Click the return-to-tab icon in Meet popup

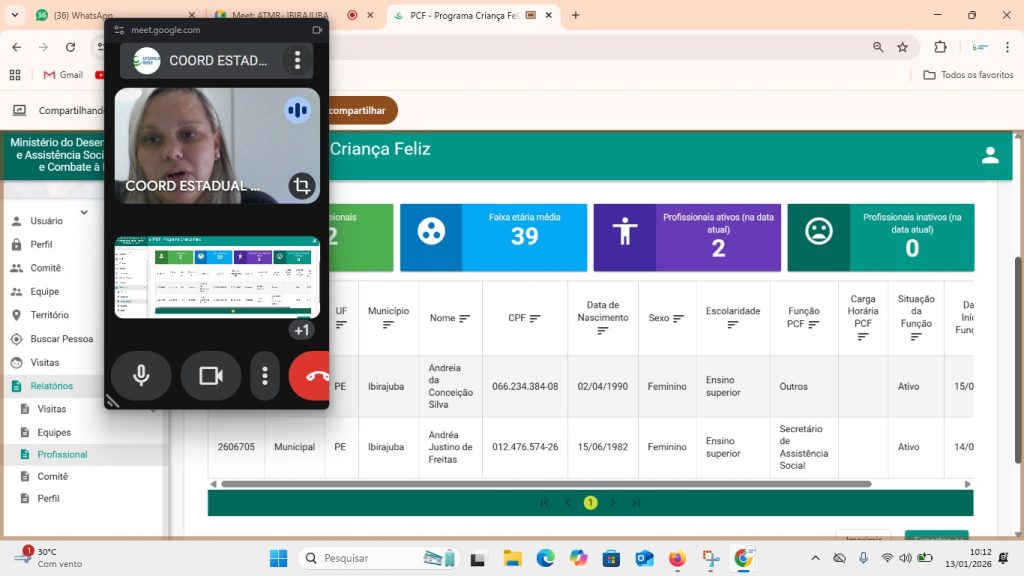point(318,30)
